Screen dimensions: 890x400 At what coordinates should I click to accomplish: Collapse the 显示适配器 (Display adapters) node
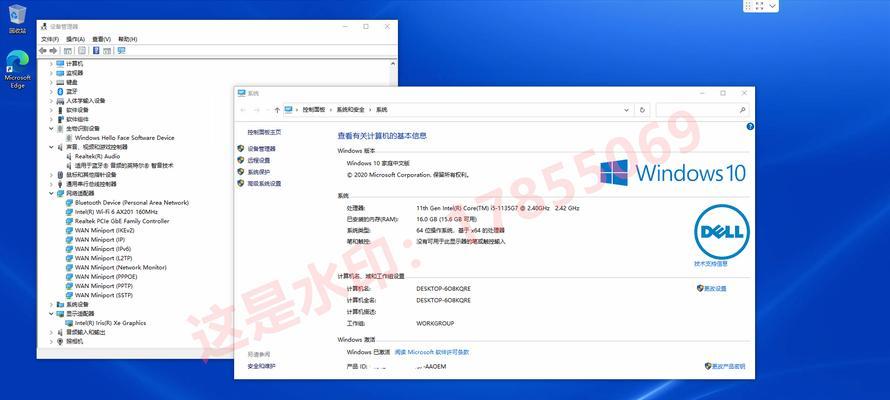(52, 314)
